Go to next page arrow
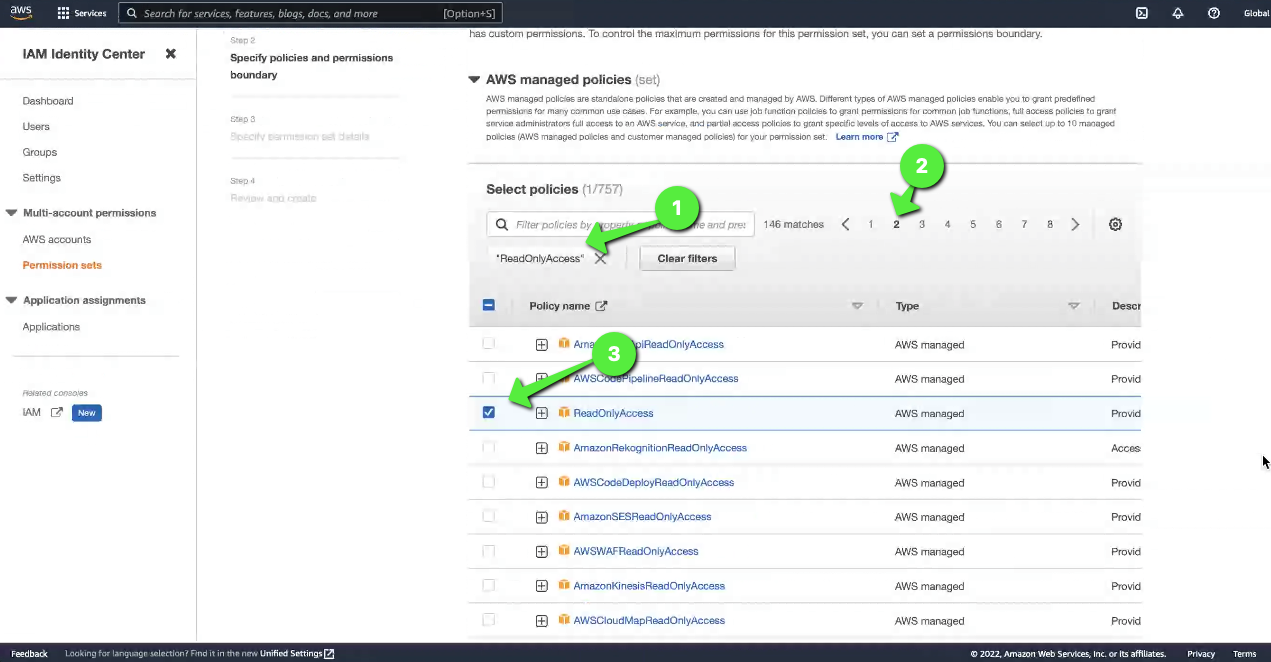Screen dimensions: 1271x662 click(1075, 224)
